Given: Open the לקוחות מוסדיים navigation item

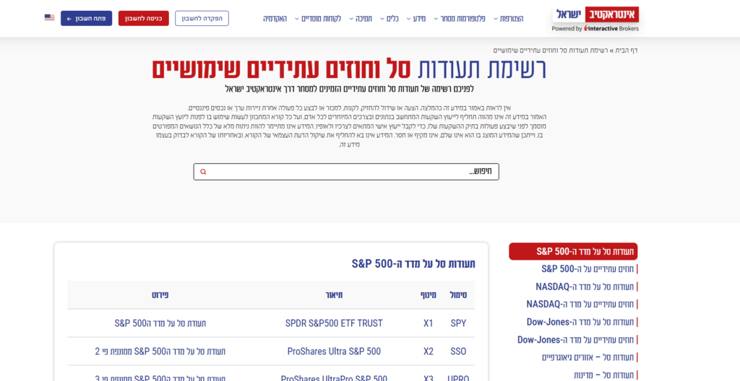Looking at the screenshot, I should click(321, 19).
